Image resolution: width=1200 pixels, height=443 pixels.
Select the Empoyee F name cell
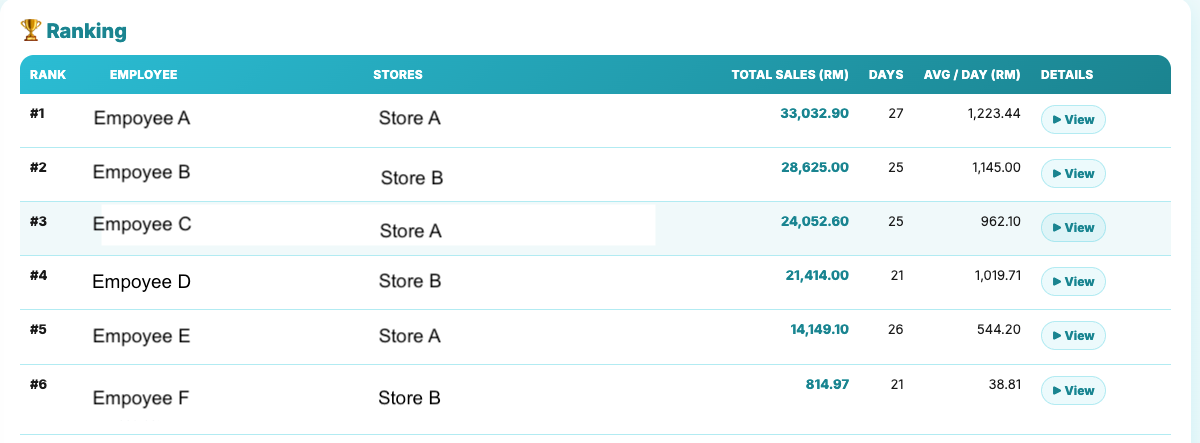pyautogui.click(x=140, y=398)
